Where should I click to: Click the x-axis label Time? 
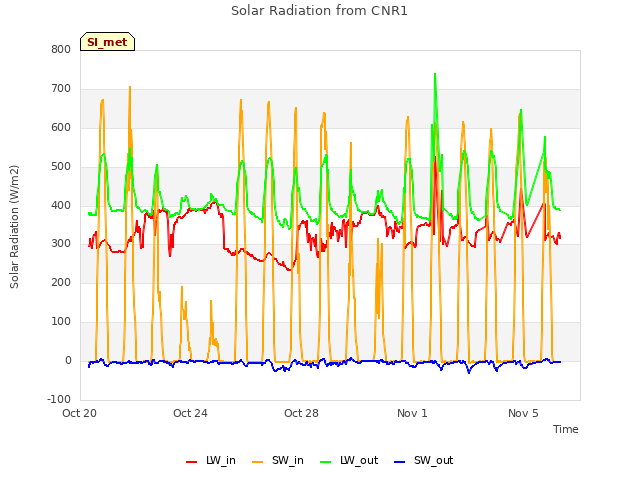565,429
